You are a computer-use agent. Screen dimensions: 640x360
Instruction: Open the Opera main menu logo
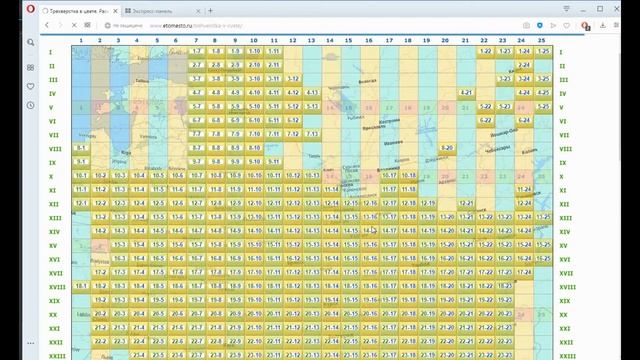coord(31,9)
